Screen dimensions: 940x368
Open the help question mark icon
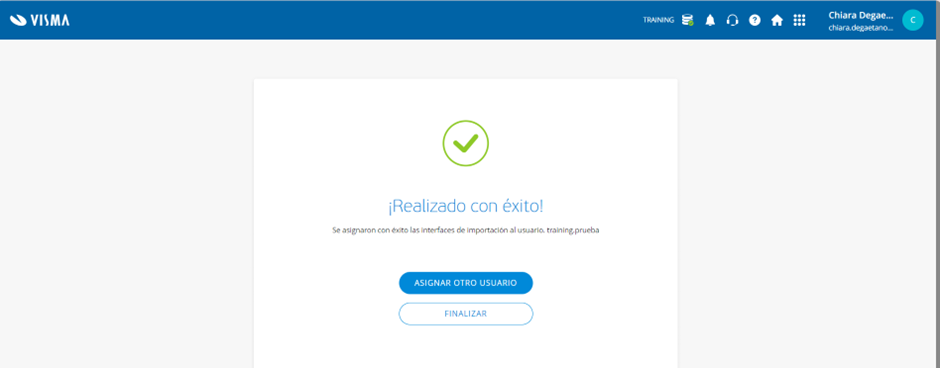point(755,20)
